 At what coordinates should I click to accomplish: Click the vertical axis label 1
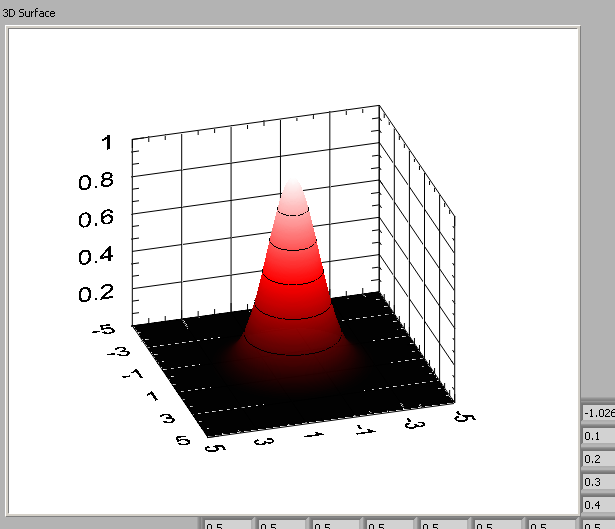click(x=108, y=142)
